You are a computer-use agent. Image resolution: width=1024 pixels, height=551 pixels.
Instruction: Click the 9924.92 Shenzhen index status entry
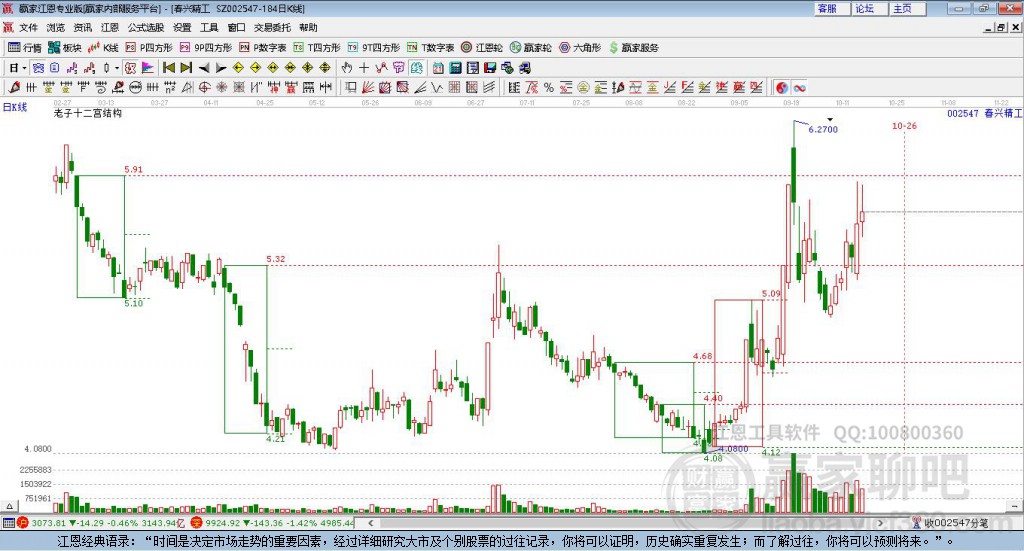[x=273, y=523]
